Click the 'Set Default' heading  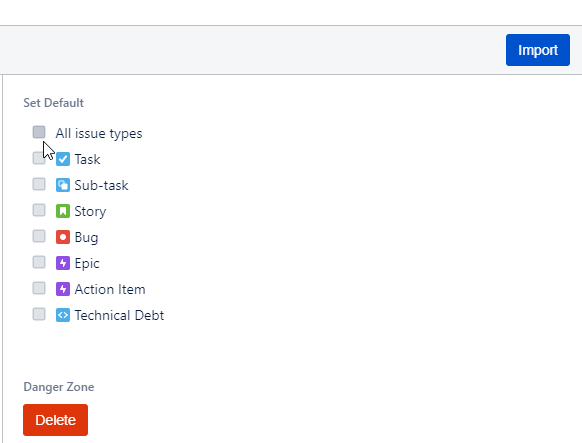(53, 103)
